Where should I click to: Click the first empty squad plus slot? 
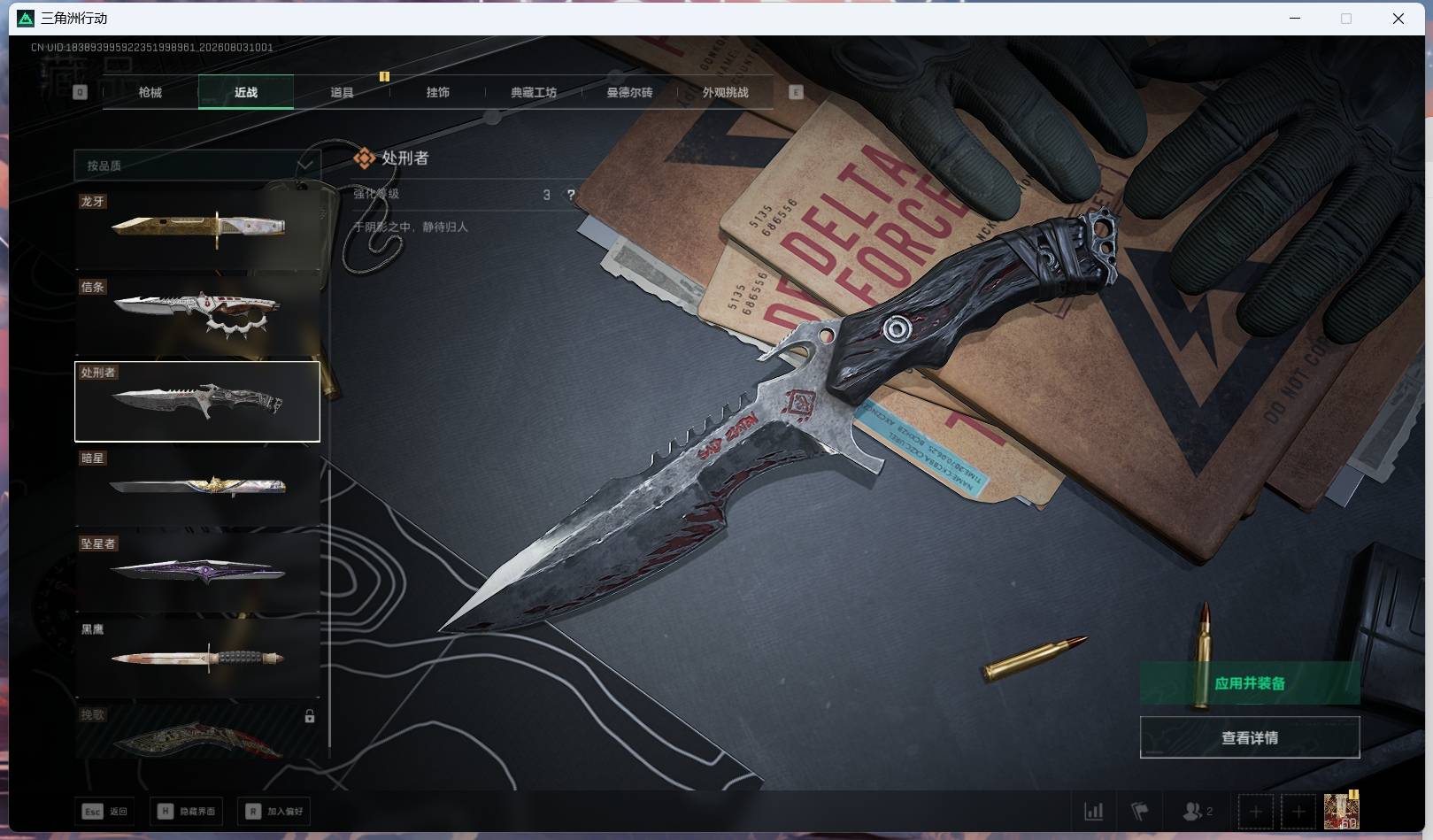[x=1255, y=811]
